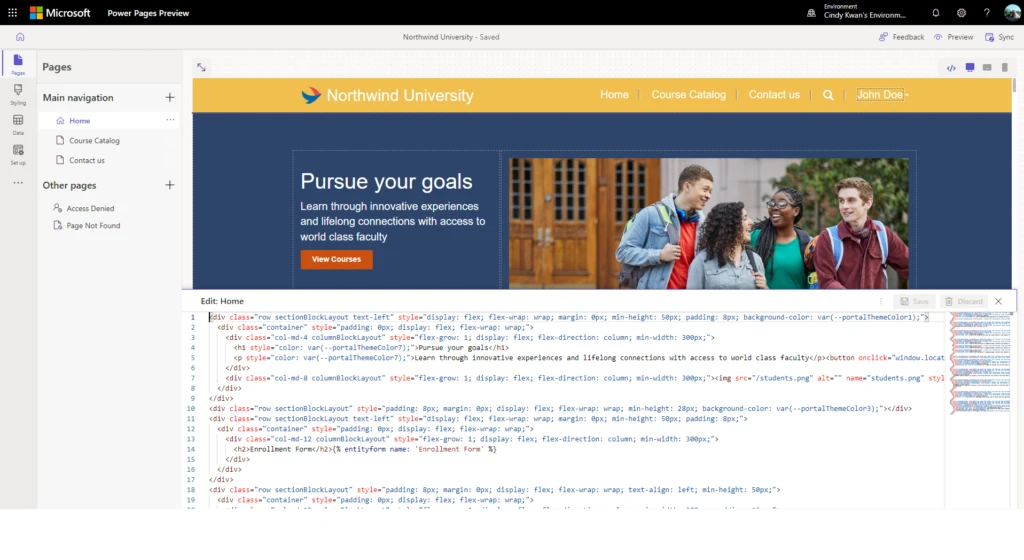Open the environment picker
1024x560 pixels.
pos(857,11)
